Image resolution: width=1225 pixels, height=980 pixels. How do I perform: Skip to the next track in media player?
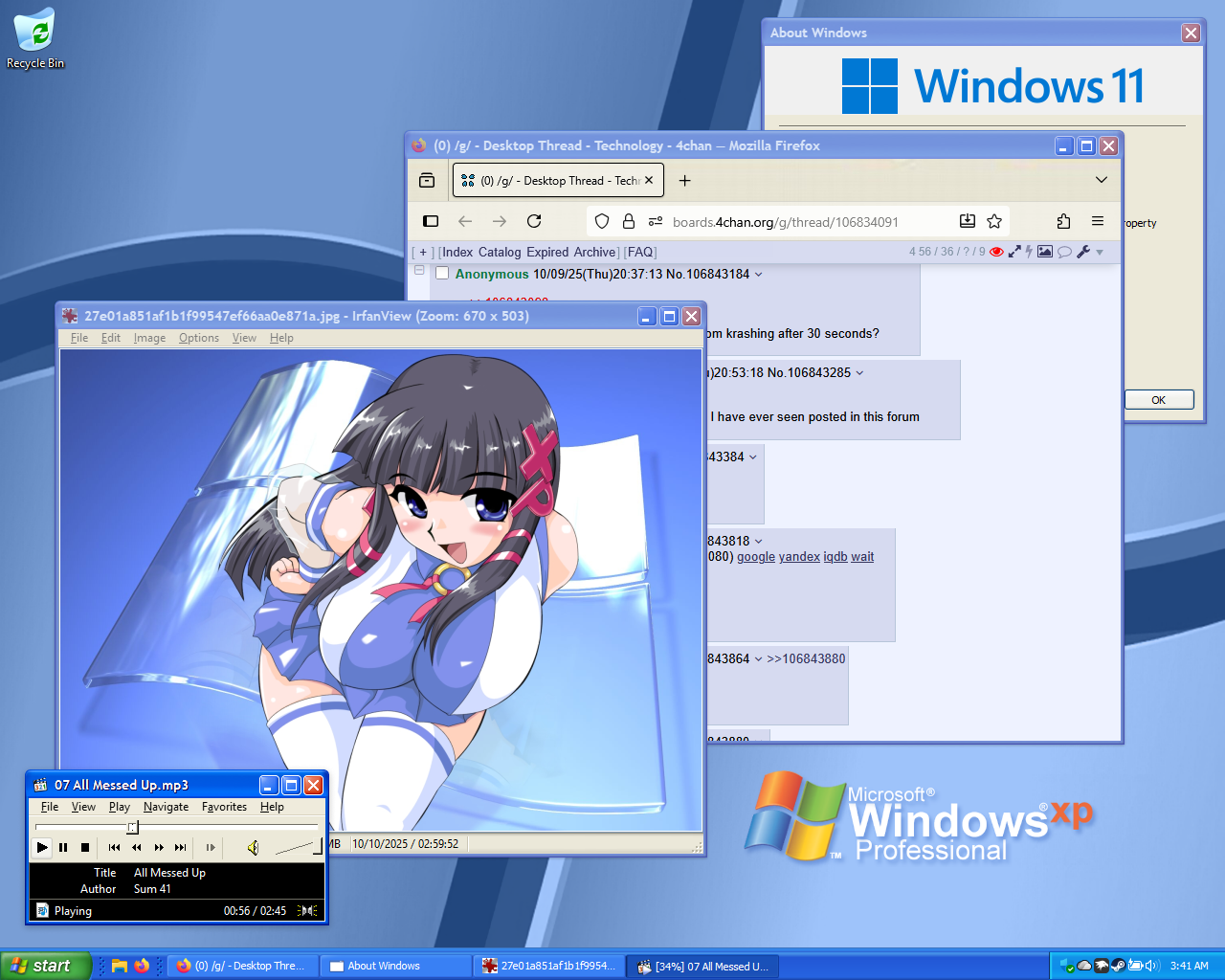[180, 847]
